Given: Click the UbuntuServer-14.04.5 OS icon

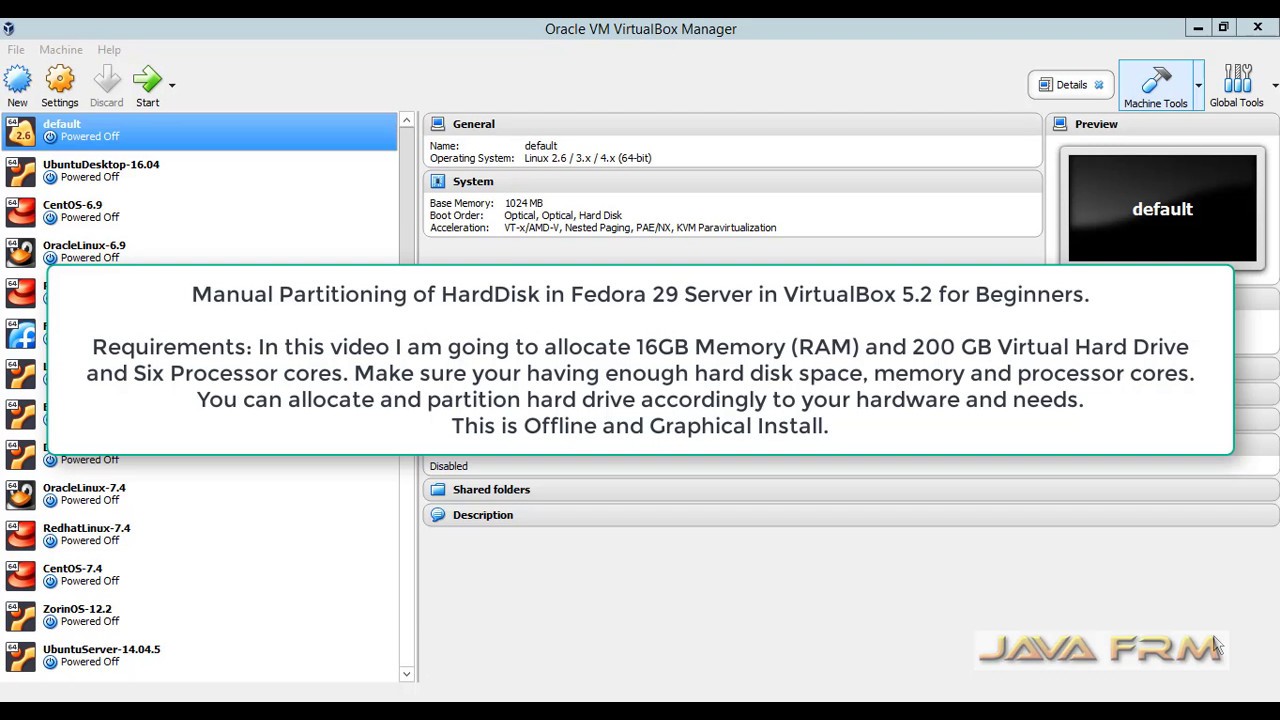Looking at the screenshot, I should 20,655.
